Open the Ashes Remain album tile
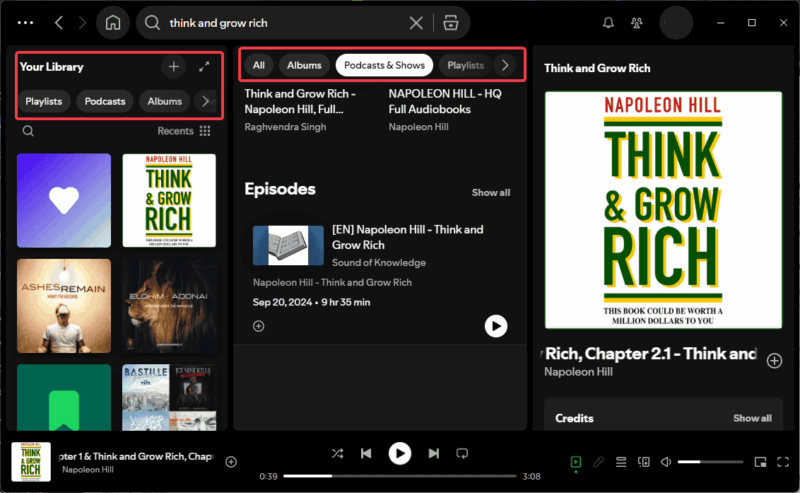 64,306
